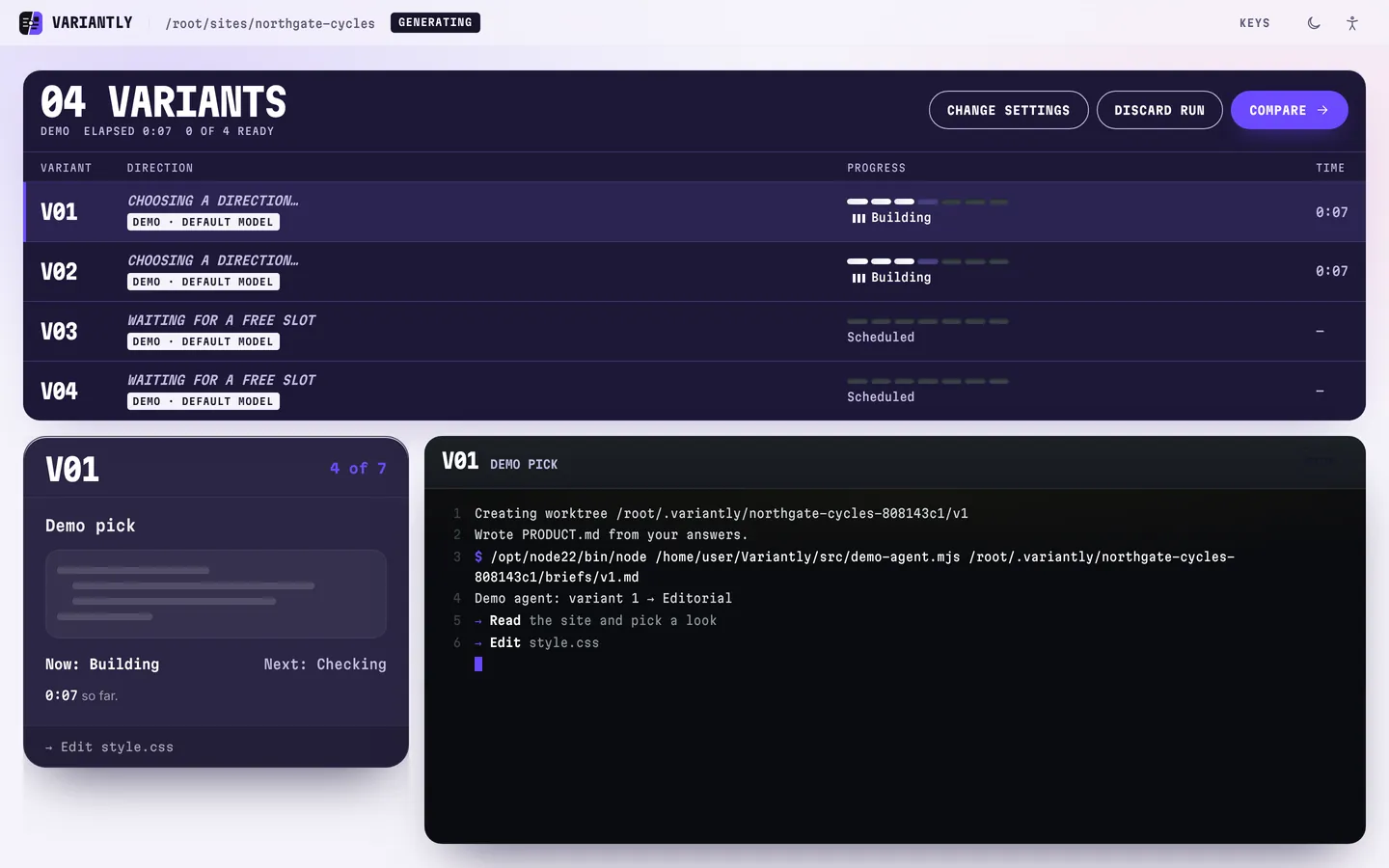Image resolution: width=1389 pixels, height=868 pixels.
Task: Select the V01 variant row label
Action: (59, 212)
